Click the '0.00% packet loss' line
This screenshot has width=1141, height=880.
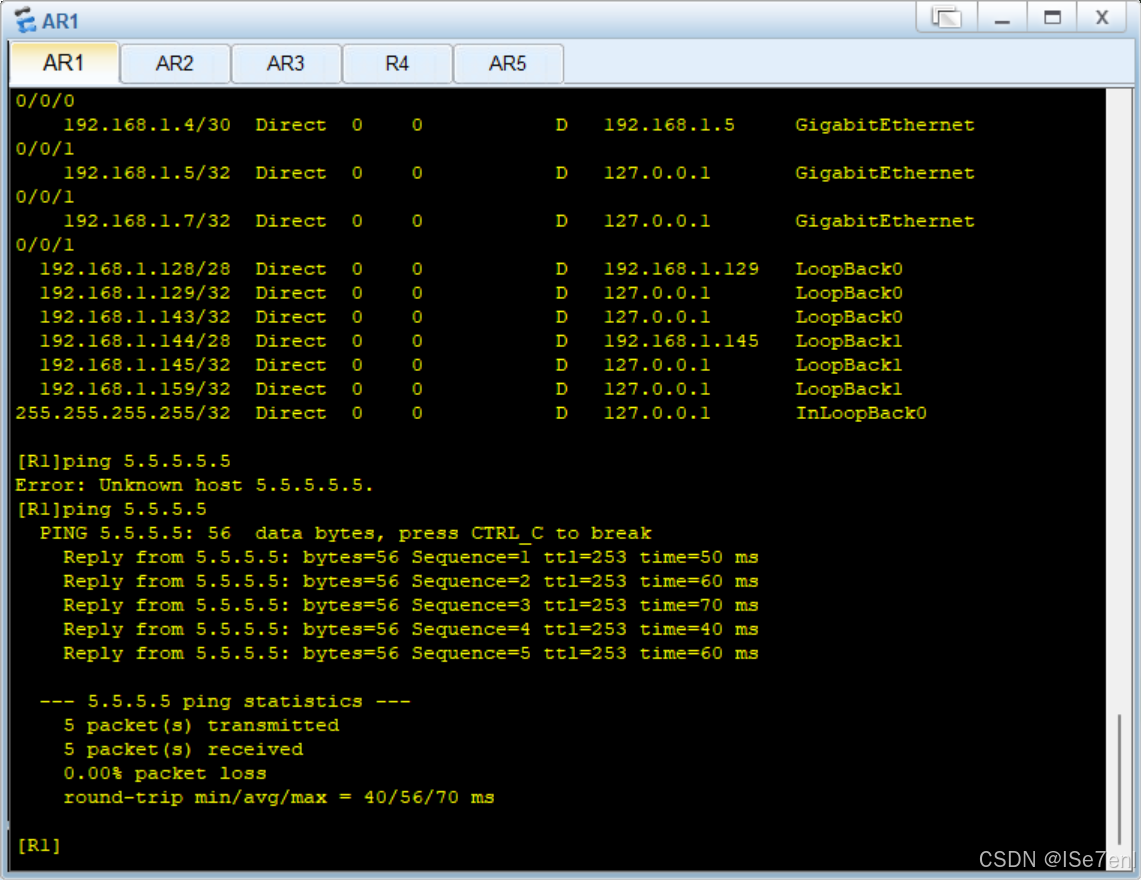click(165, 773)
